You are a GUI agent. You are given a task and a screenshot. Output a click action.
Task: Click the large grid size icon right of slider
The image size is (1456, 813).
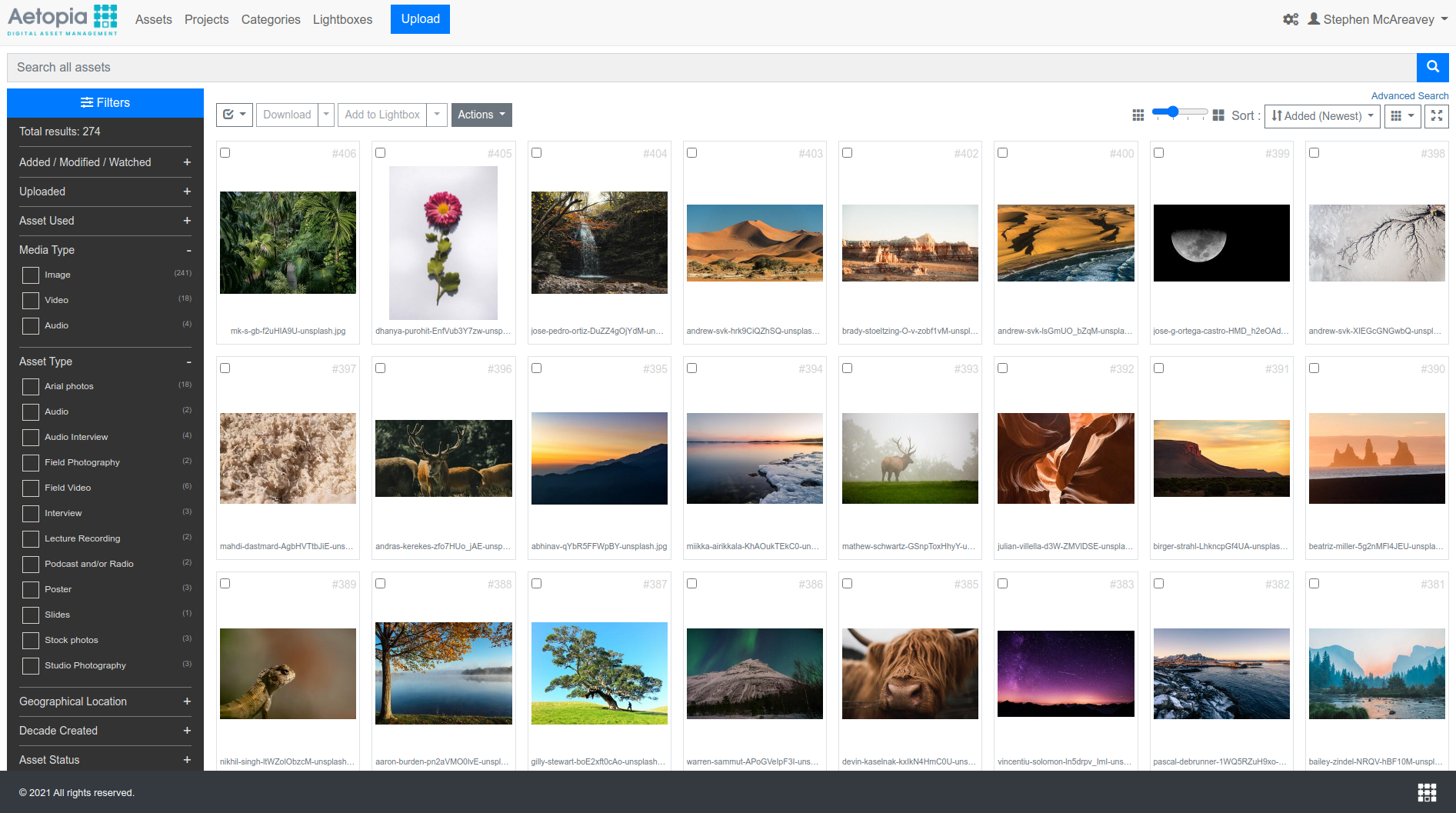click(1218, 115)
